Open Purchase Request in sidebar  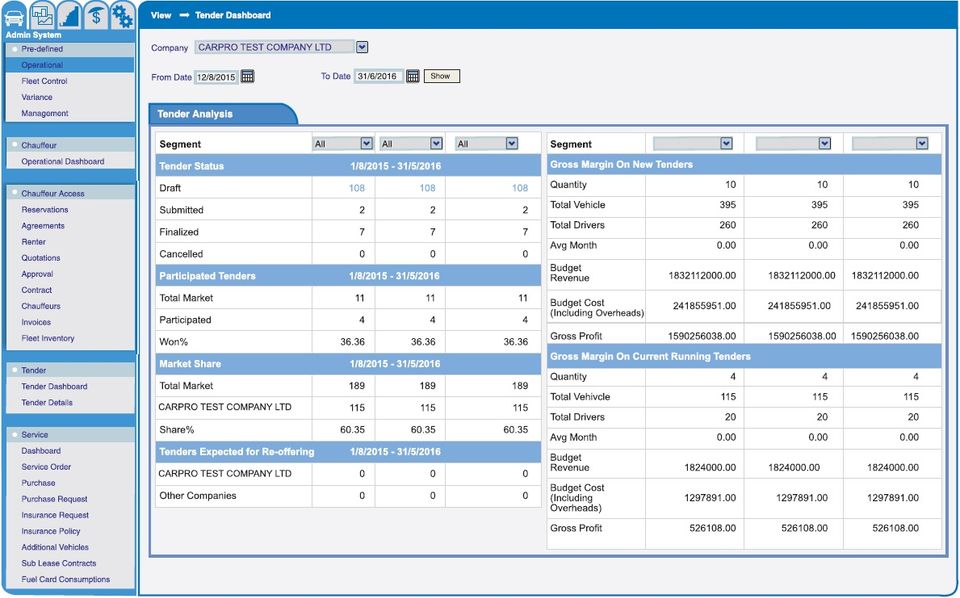(x=54, y=499)
